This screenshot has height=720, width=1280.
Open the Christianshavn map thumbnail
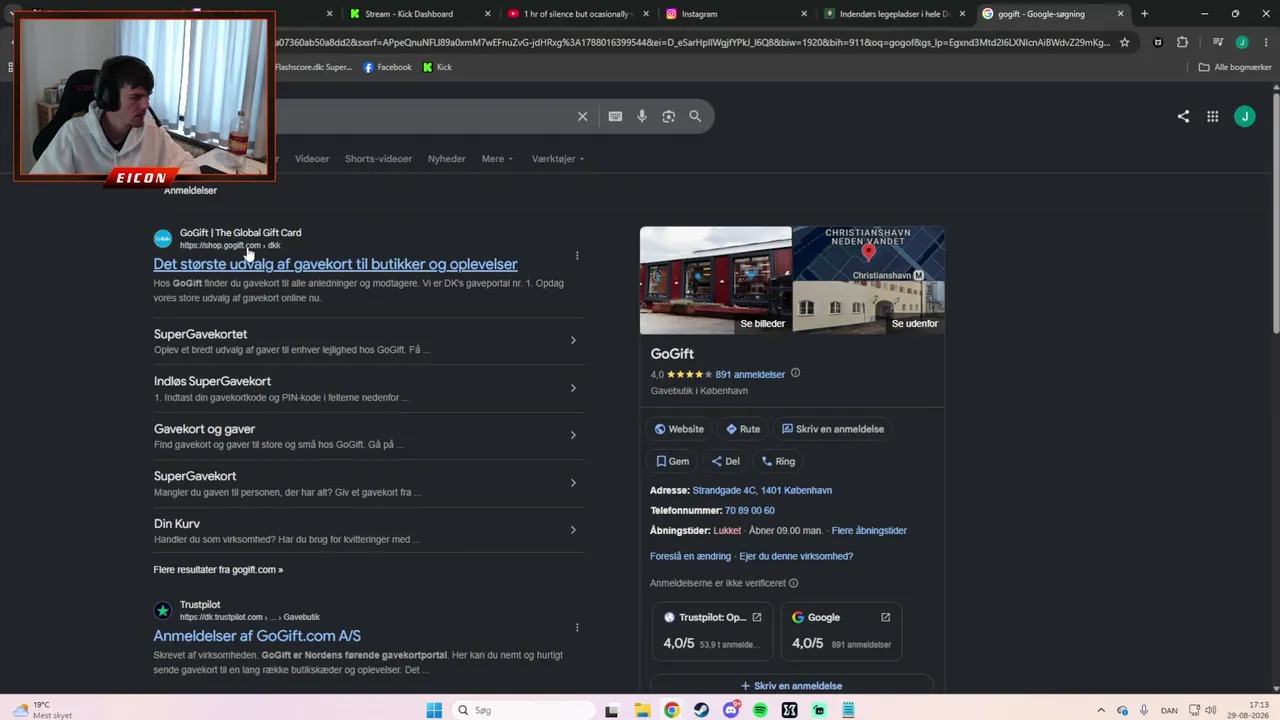[x=869, y=254]
